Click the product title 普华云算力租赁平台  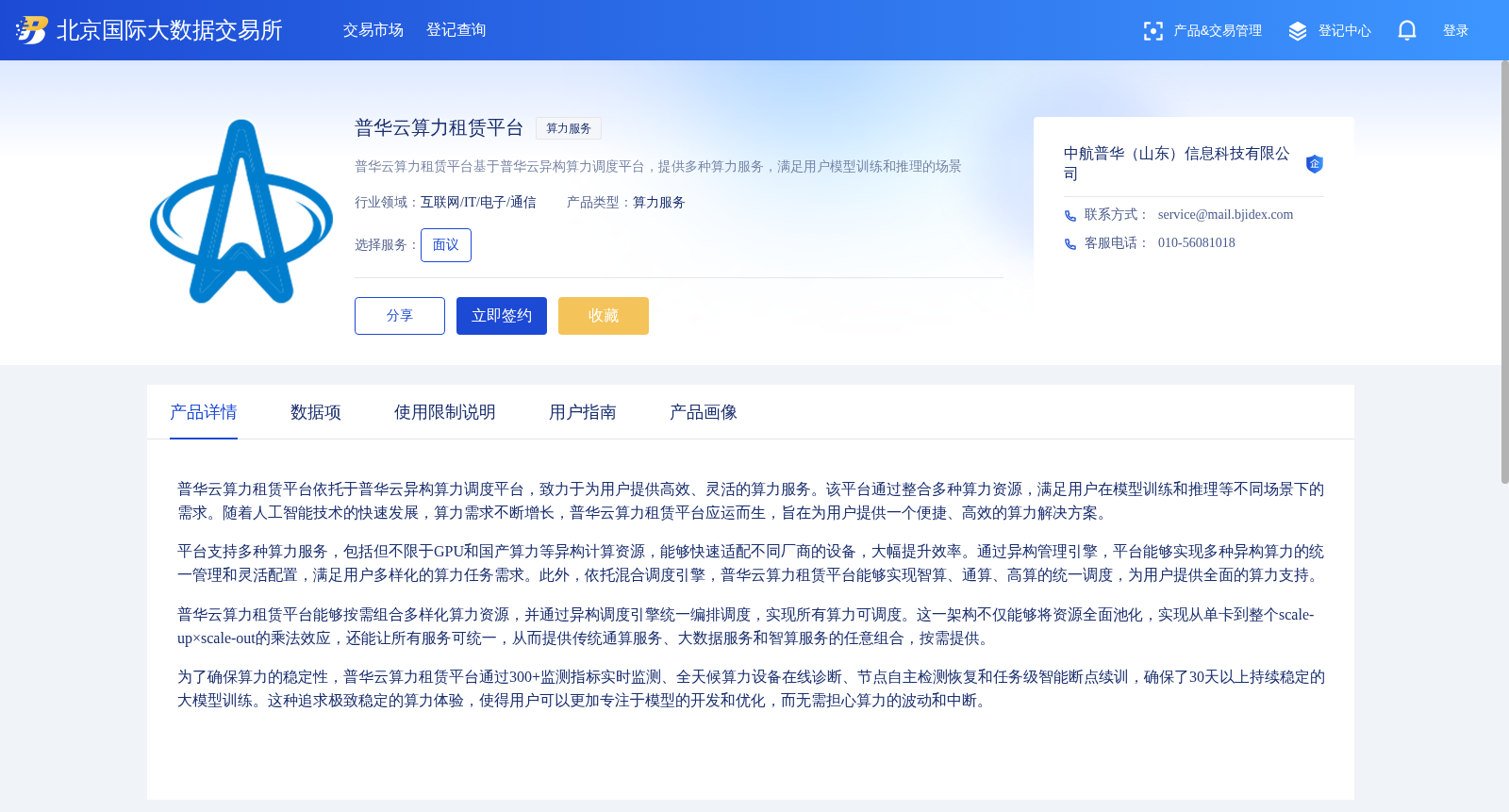pos(439,128)
